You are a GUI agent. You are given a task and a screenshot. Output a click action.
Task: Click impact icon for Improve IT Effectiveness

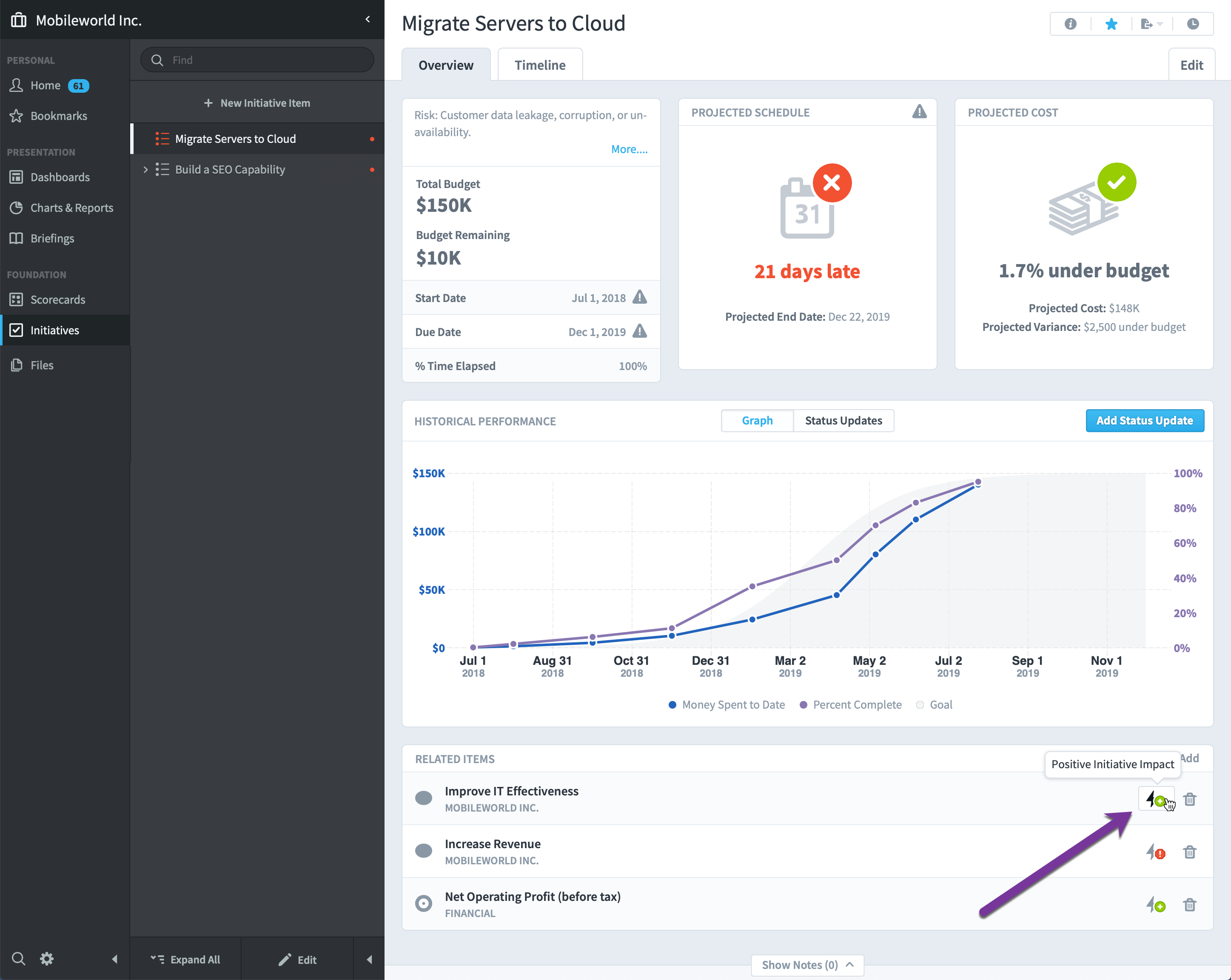click(1156, 799)
